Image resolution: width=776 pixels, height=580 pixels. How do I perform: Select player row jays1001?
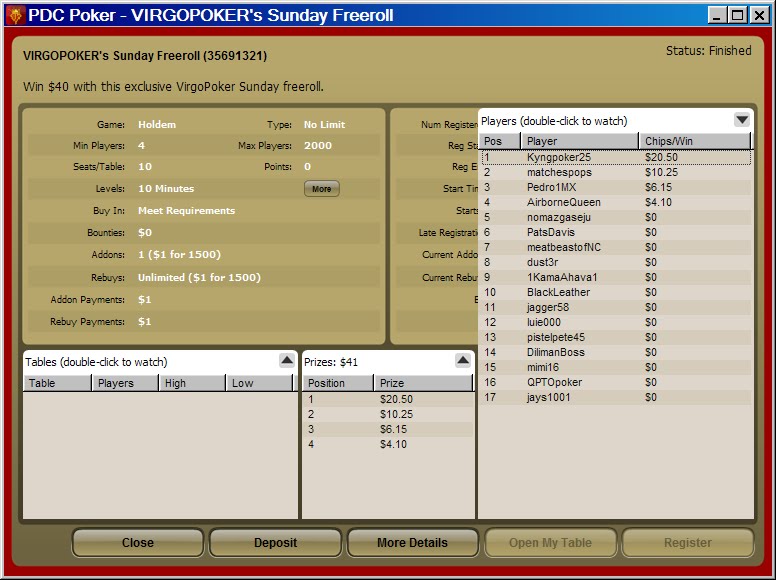tap(616, 397)
